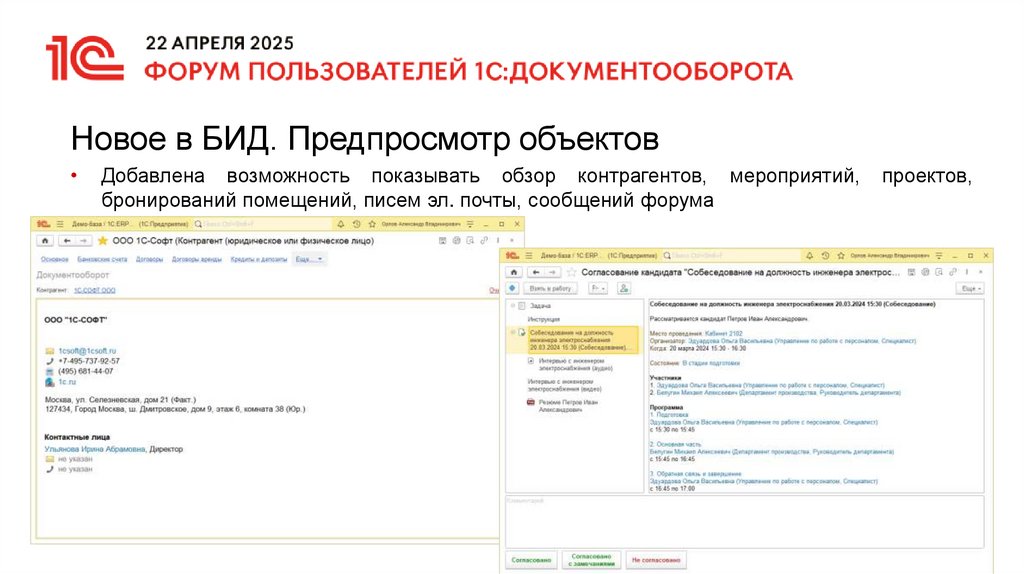Open participant Белугин Михаил Алексеевич link
Image resolution: width=1024 pixels, height=574 pixels.
(x=778, y=393)
